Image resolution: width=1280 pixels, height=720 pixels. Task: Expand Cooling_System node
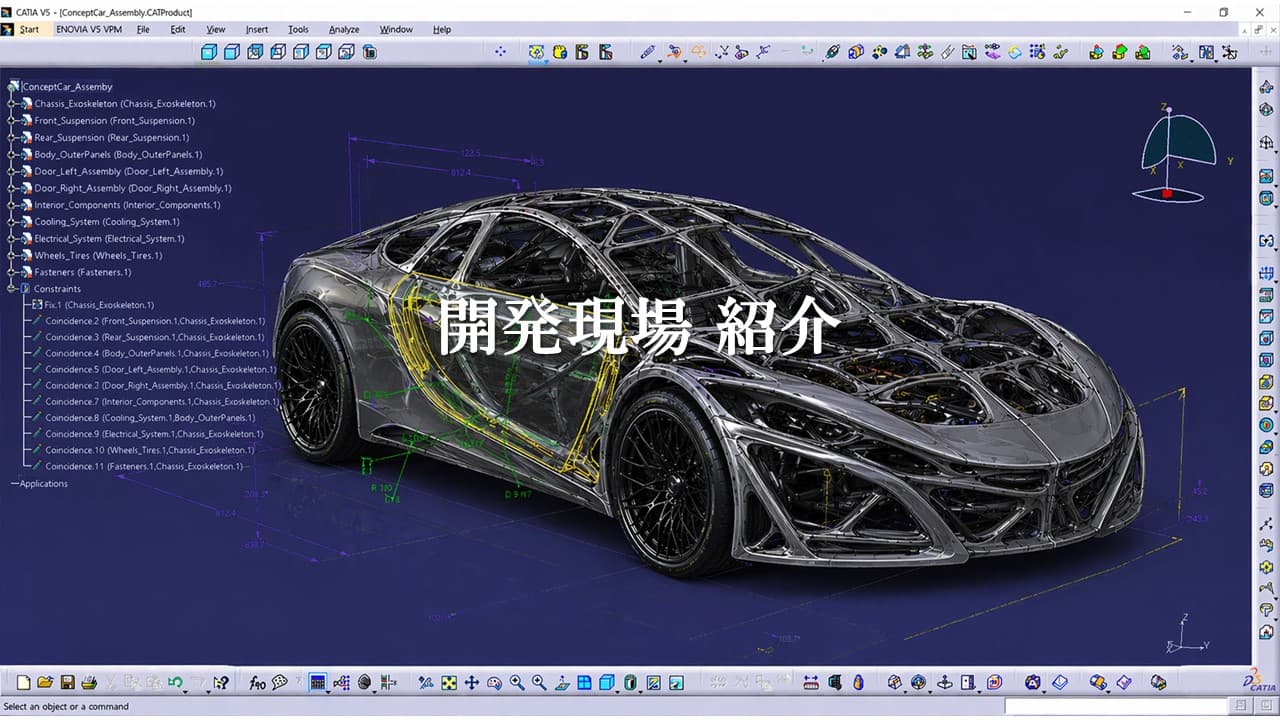pos(12,222)
